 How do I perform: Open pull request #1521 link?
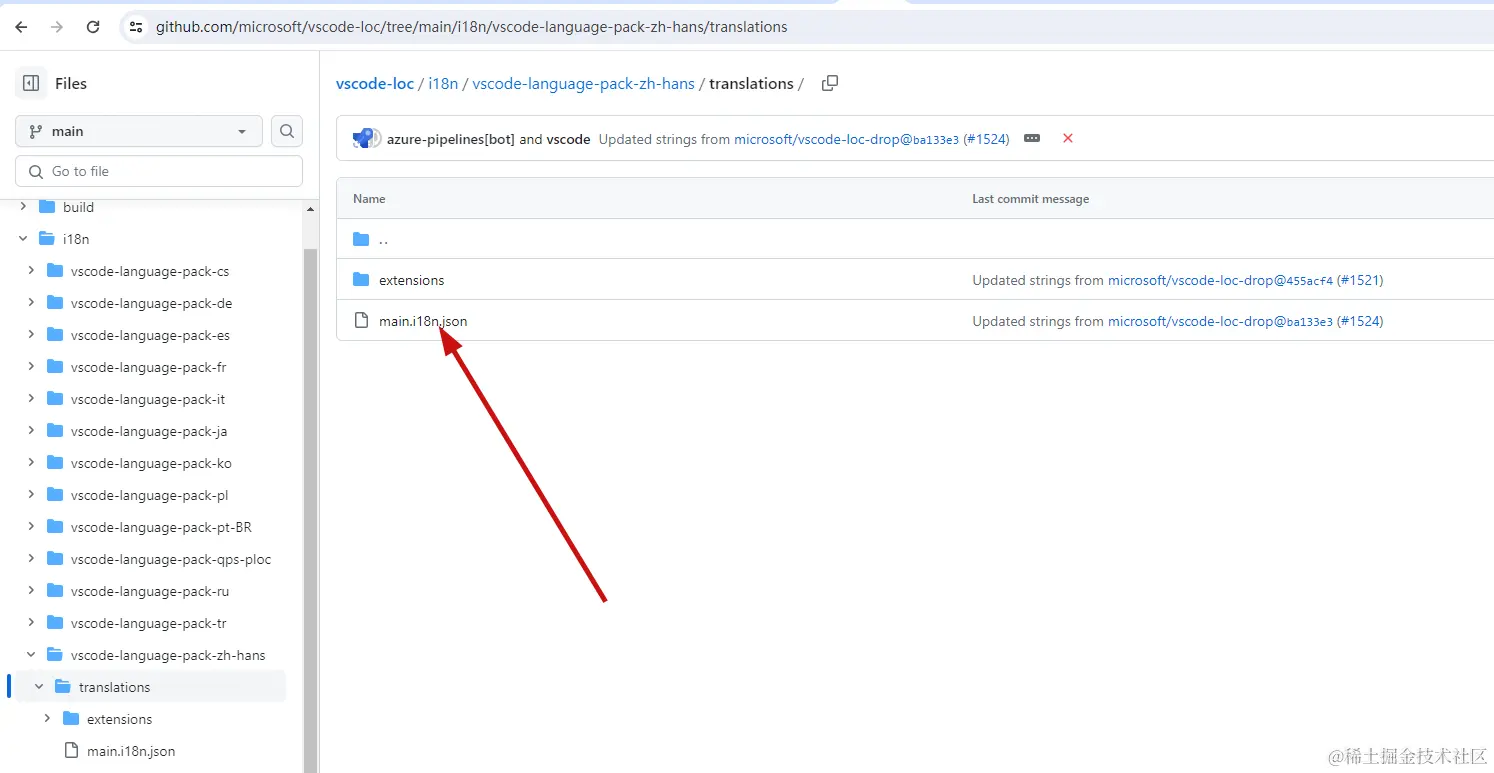[x=1360, y=280]
